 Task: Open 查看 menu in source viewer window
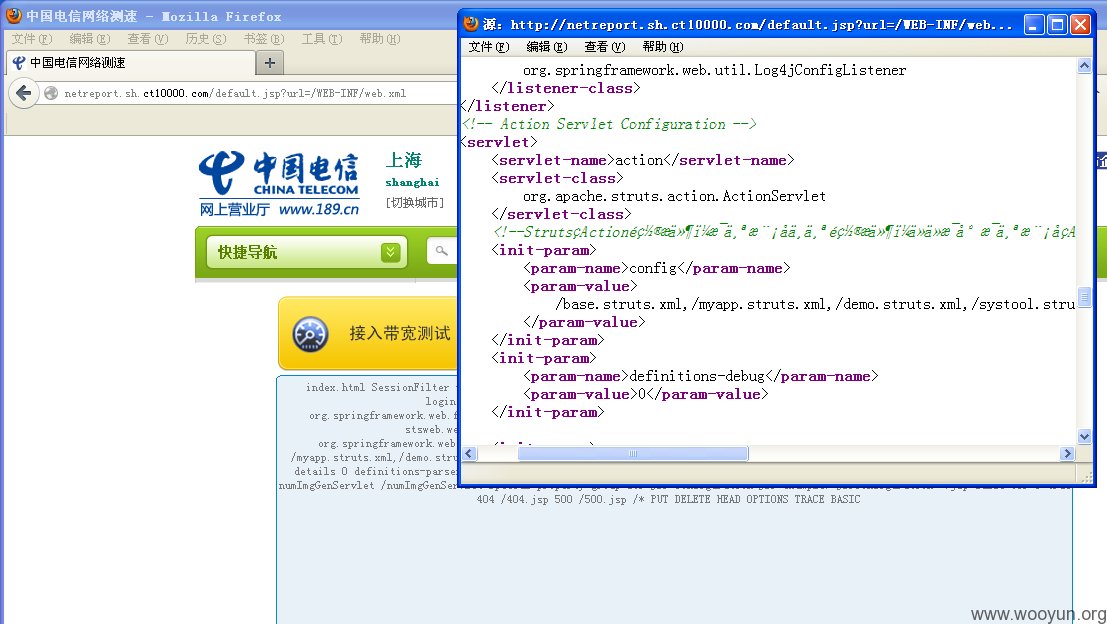(x=604, y=47)
